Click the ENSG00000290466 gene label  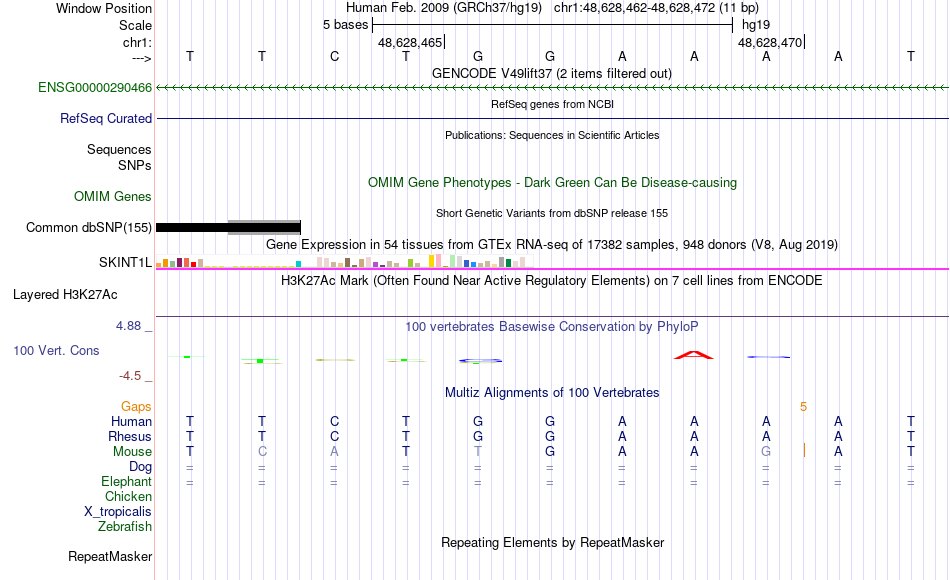(95, 87)
